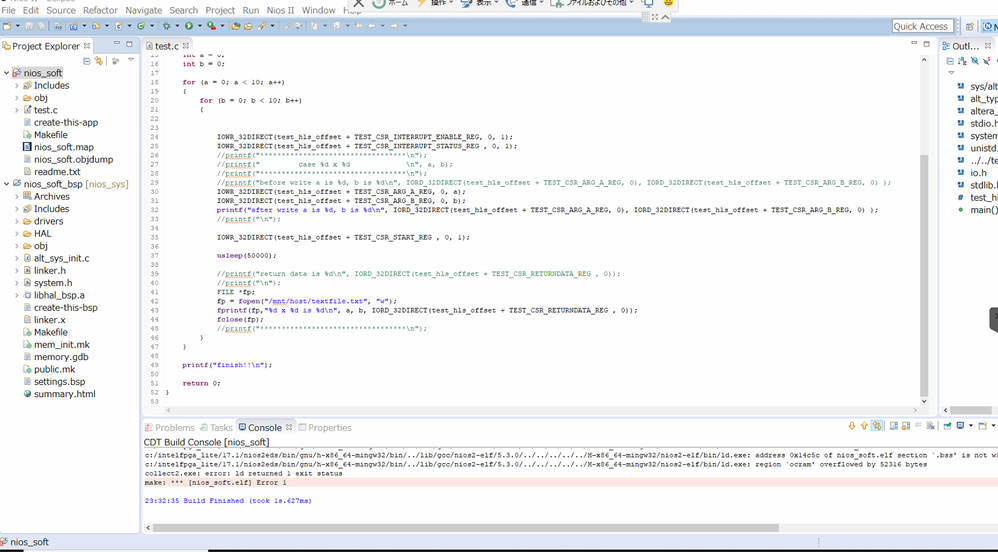Click the green Run button in toolbar
The image size is (998, 552).
pyautogui.click(x=187, y=26)
